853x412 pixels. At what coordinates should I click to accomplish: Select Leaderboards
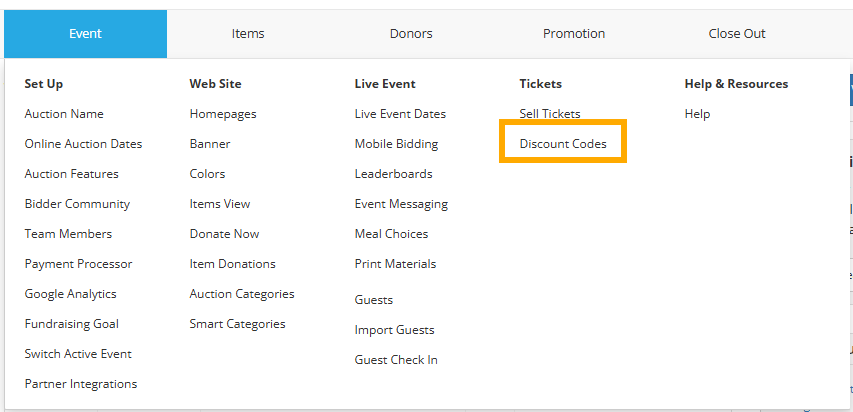393,174
